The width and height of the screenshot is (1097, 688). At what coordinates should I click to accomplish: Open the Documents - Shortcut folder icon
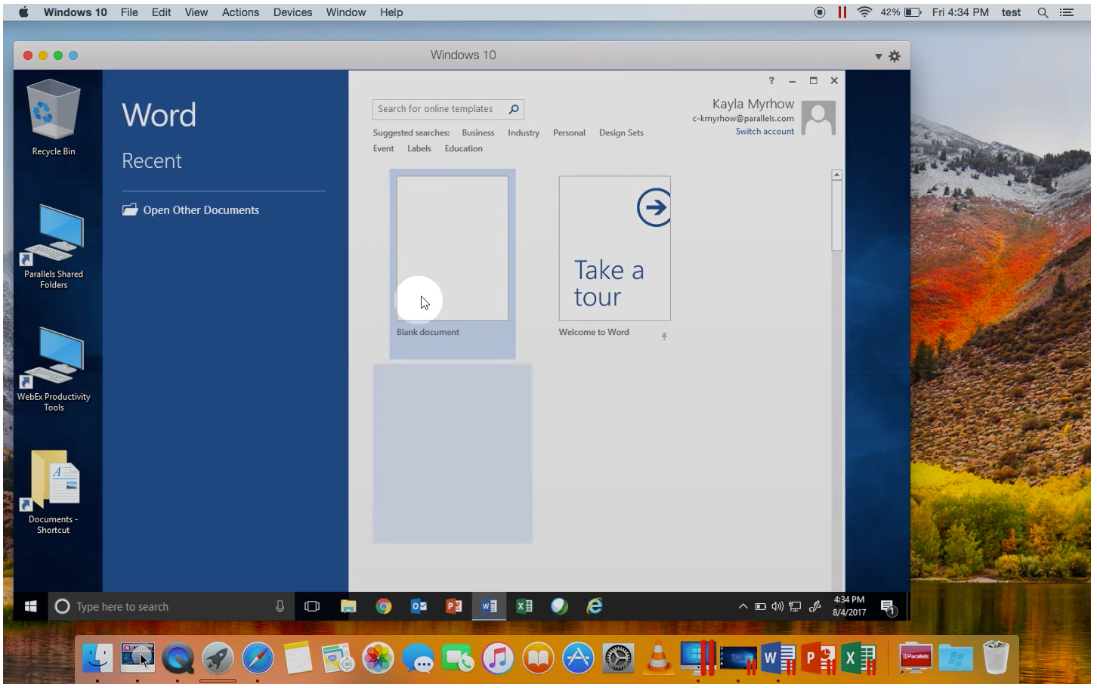(x=53, y=491)
